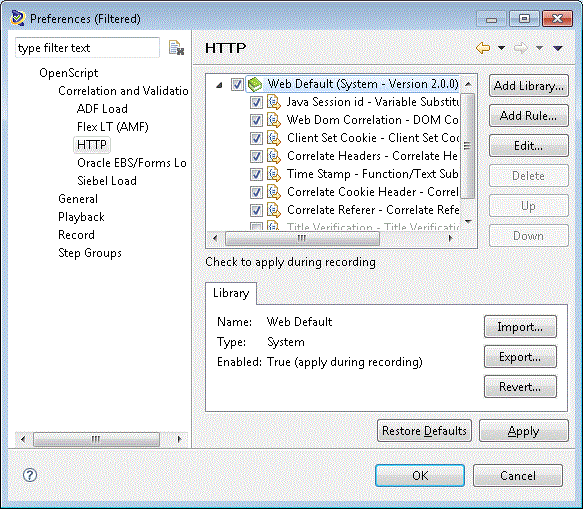Click the Cancel button
This screenshot has height=509, width=583.
(518, 476)
